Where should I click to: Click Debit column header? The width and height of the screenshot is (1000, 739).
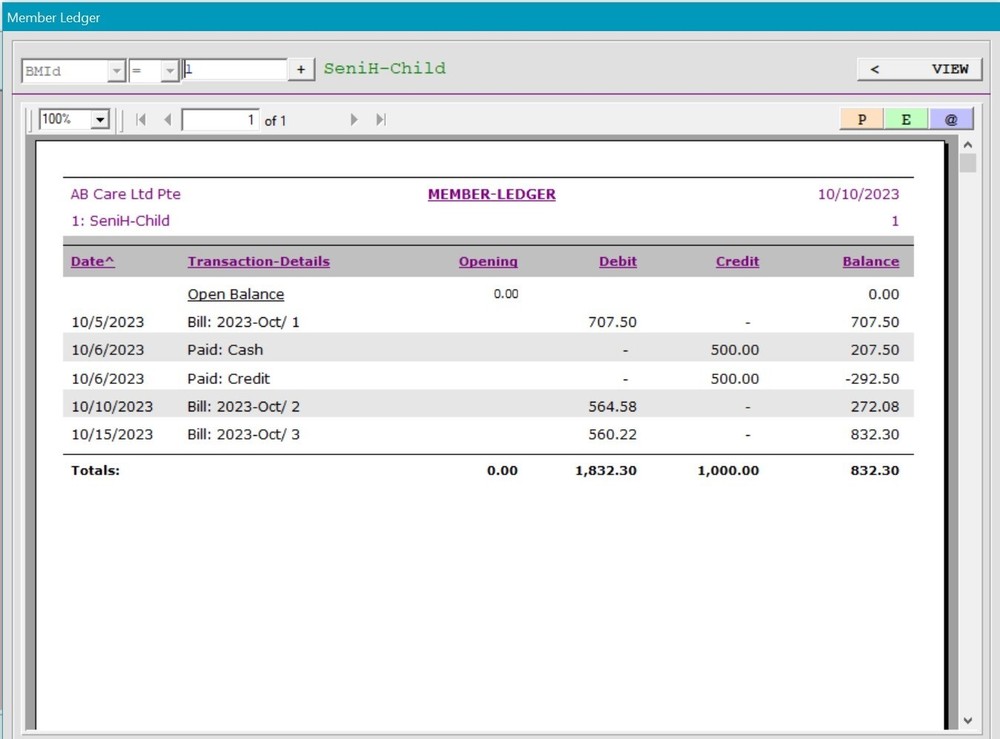point(617,261)
